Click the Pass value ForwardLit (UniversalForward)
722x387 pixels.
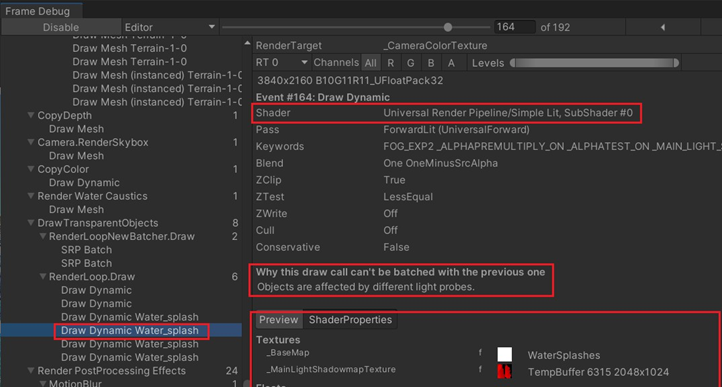tap(456, 130)
